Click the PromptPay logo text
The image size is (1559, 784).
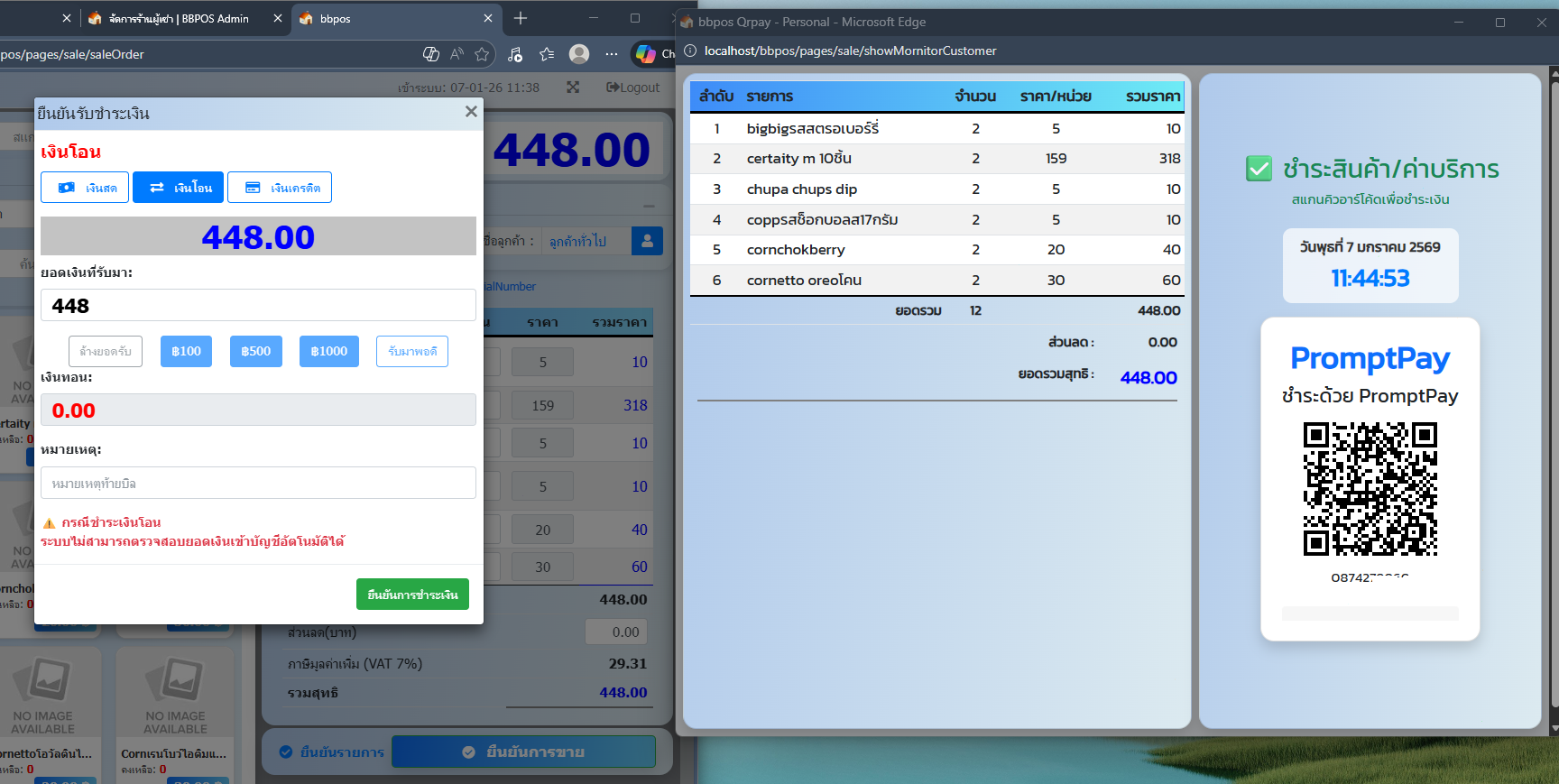point(1370,358)
